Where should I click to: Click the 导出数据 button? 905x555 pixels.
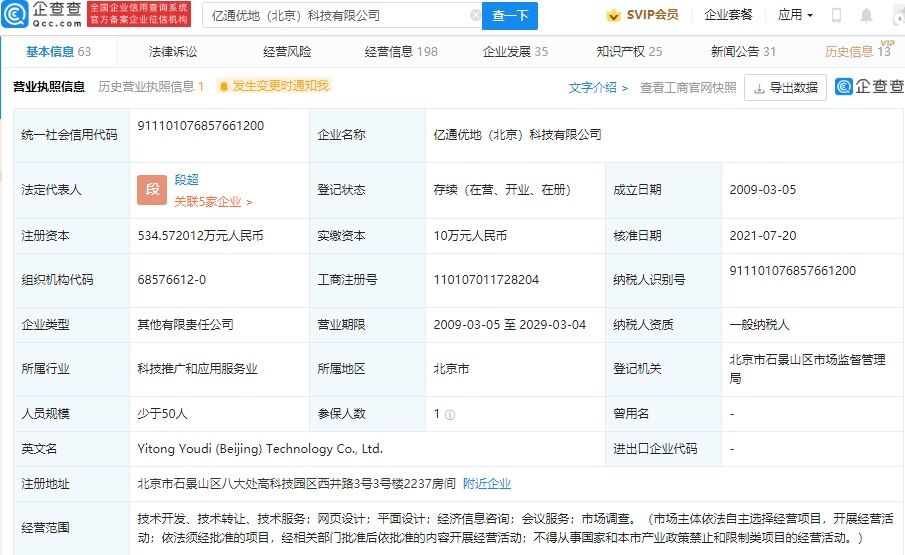point(785,87)
